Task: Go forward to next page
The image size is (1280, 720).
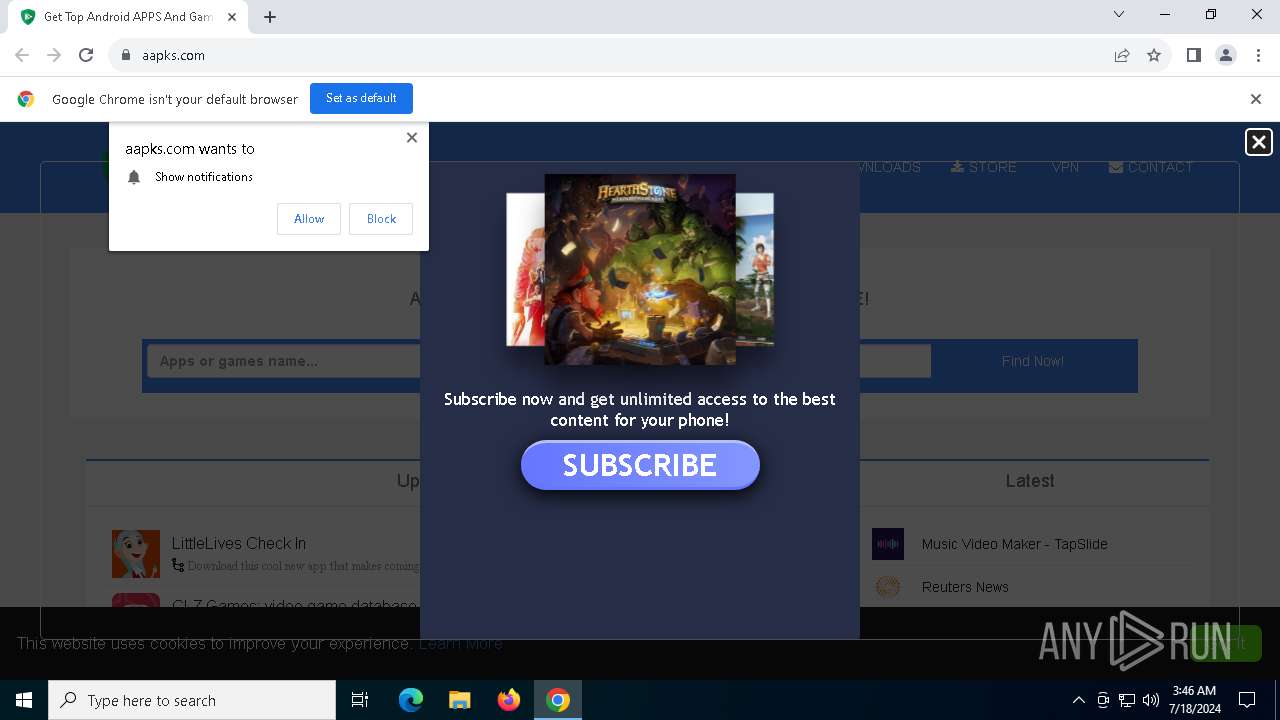Action: pyautogui.click(x=54, y=55)
